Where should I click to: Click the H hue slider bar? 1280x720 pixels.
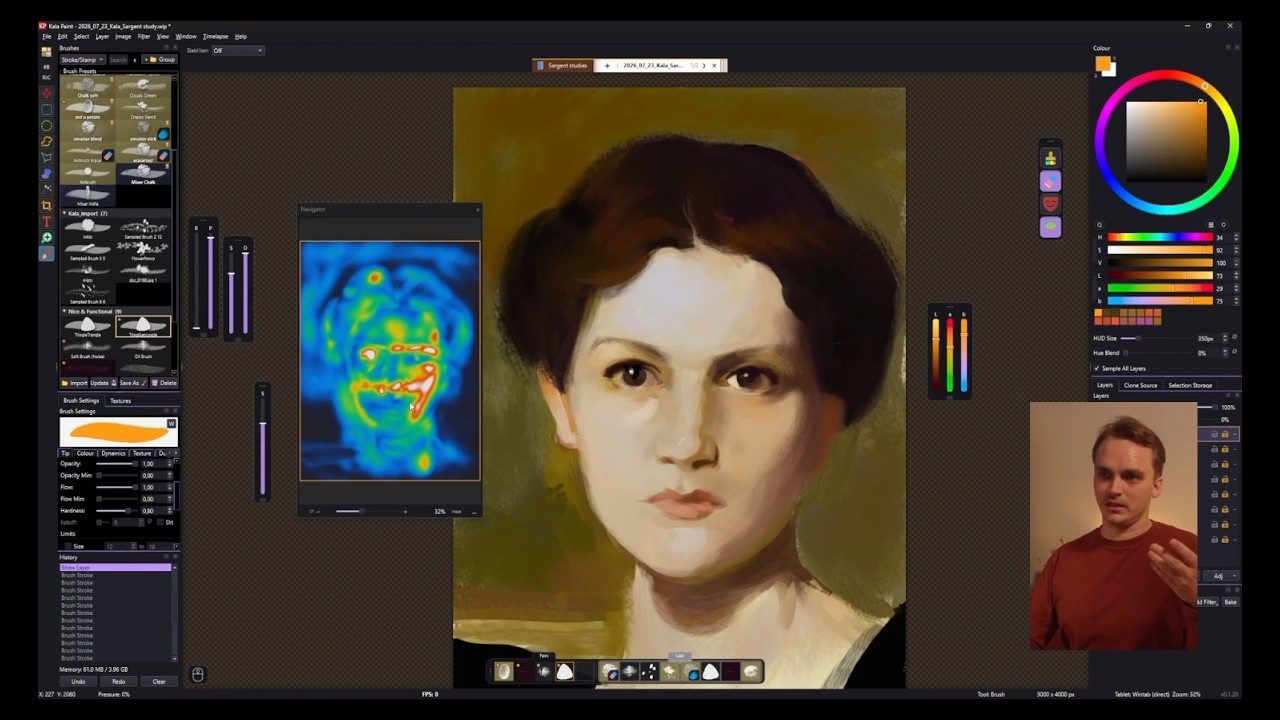click(x=1159, y=237)
